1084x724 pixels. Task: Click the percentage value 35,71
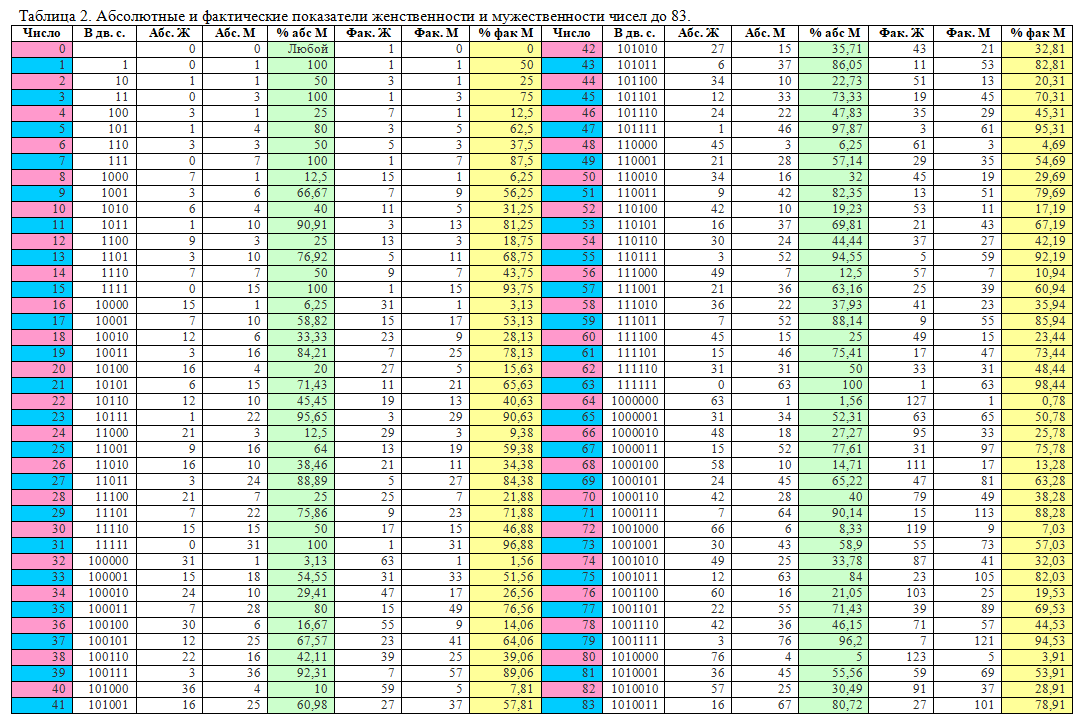847,49
